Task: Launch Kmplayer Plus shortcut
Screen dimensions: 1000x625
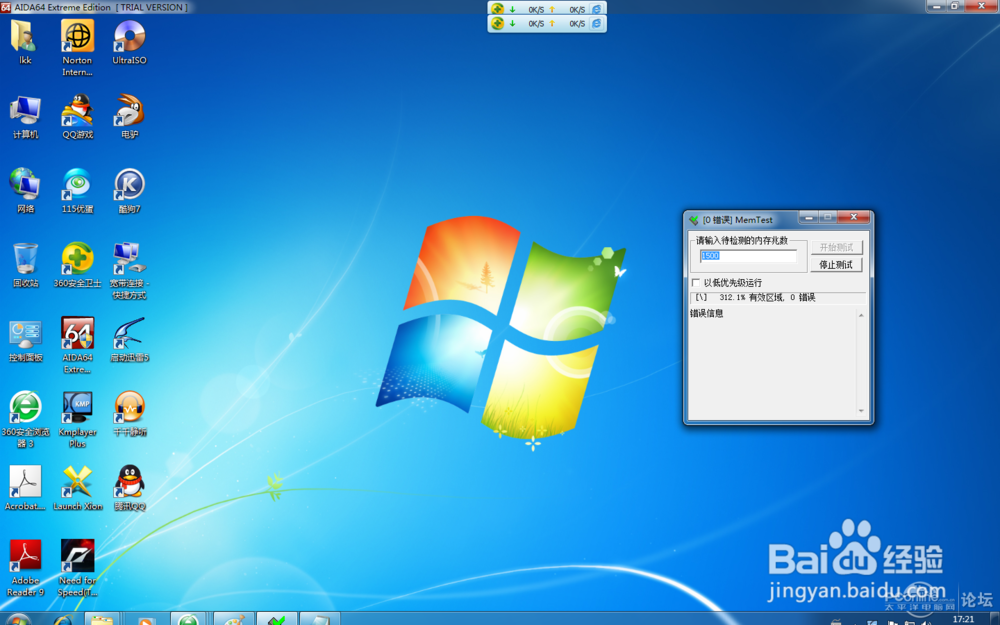Action: click(77, 420)
